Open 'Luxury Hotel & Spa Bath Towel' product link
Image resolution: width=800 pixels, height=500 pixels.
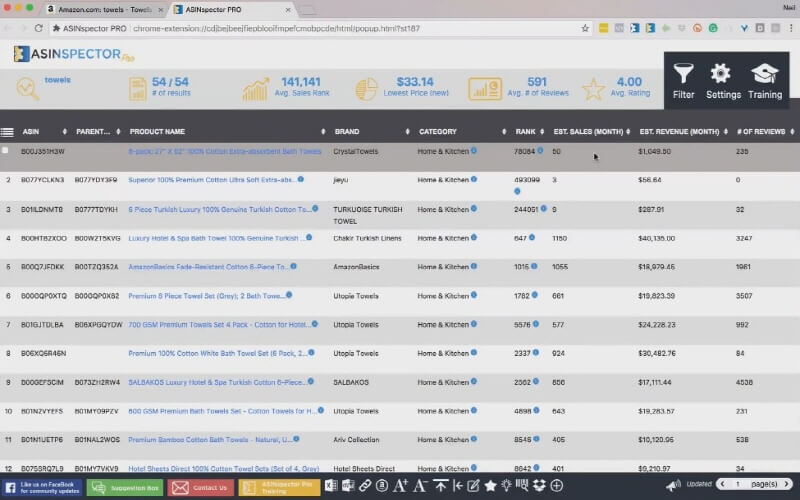[216, 238]
